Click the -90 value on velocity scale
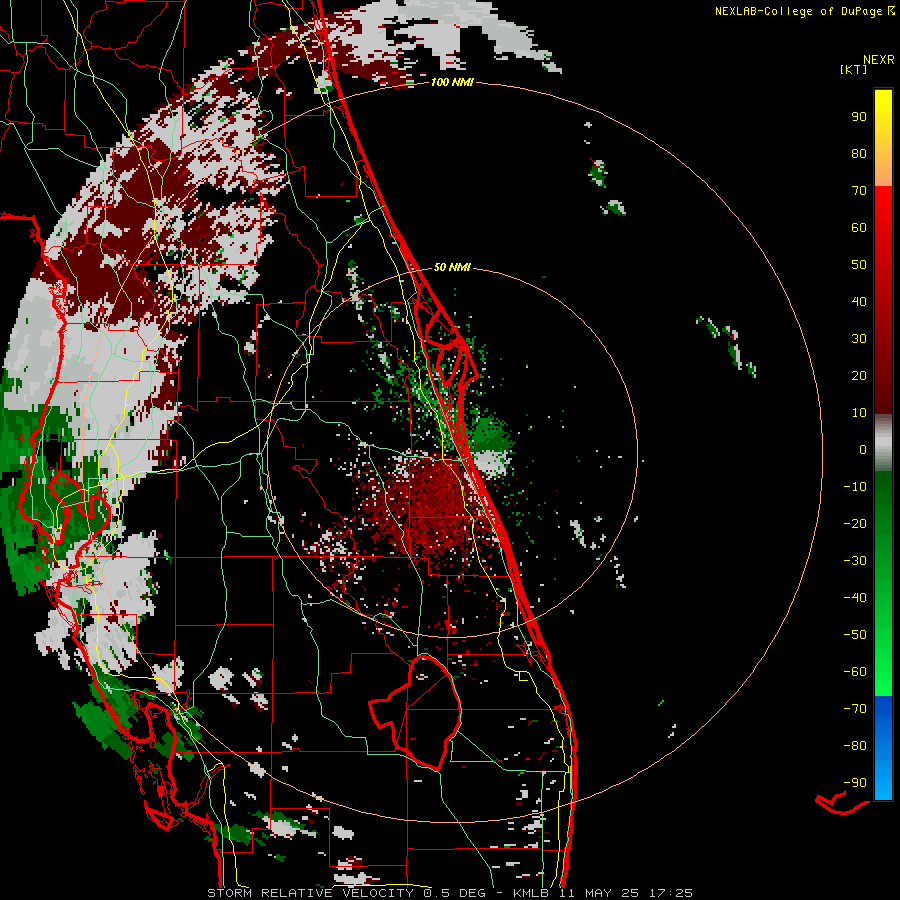 pos(855,783)
